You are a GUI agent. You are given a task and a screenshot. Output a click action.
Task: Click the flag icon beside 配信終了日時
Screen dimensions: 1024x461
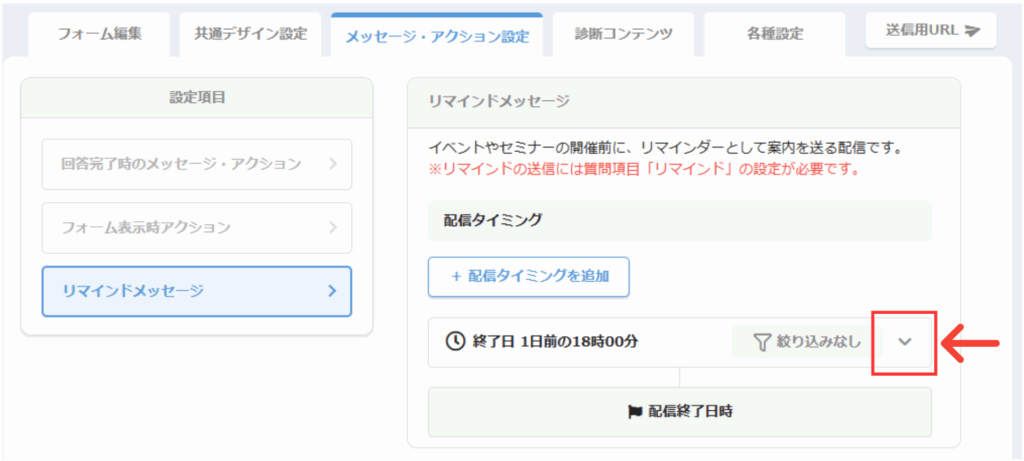click(634, 411)
